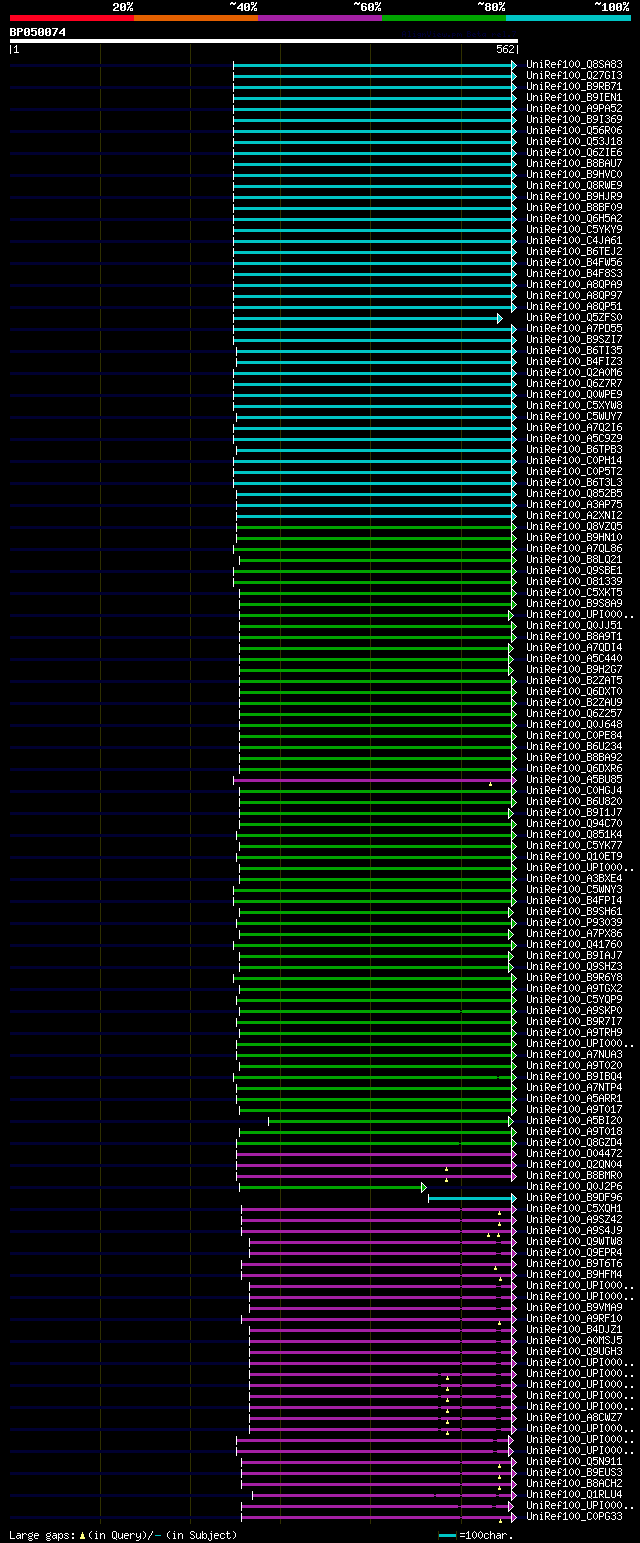Image resolution: width=640 pixels, height=1543 pixels.
Task: Open hit UniRef100_A9TGX2
Action: (574, 988)
